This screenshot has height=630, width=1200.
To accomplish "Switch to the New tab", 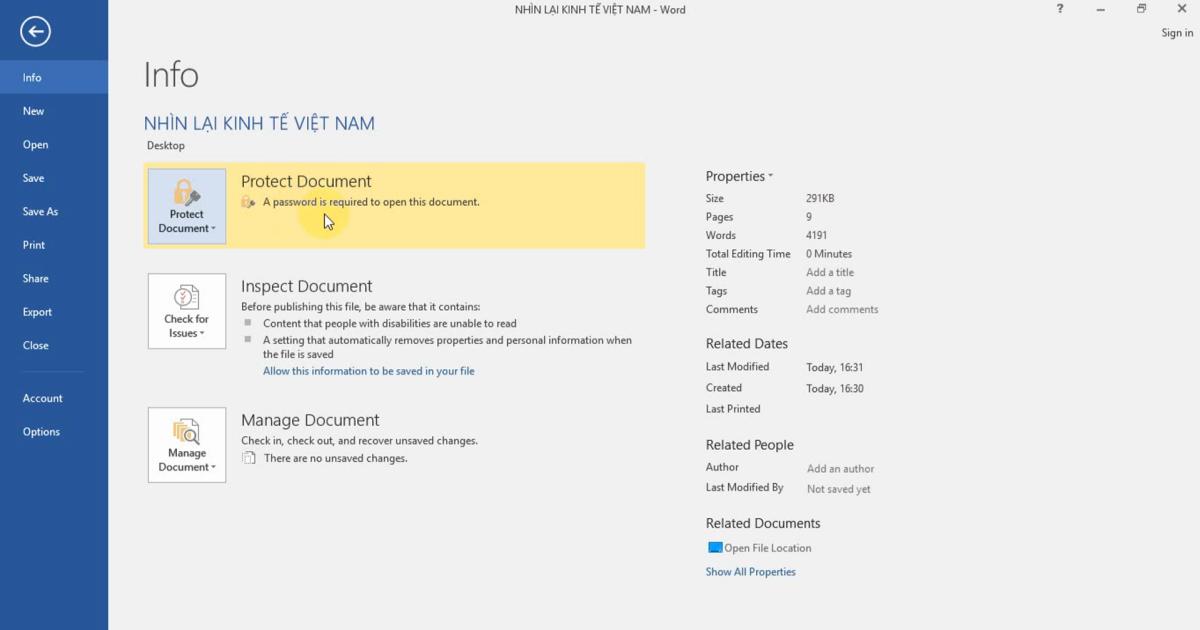I will [33, 111].
